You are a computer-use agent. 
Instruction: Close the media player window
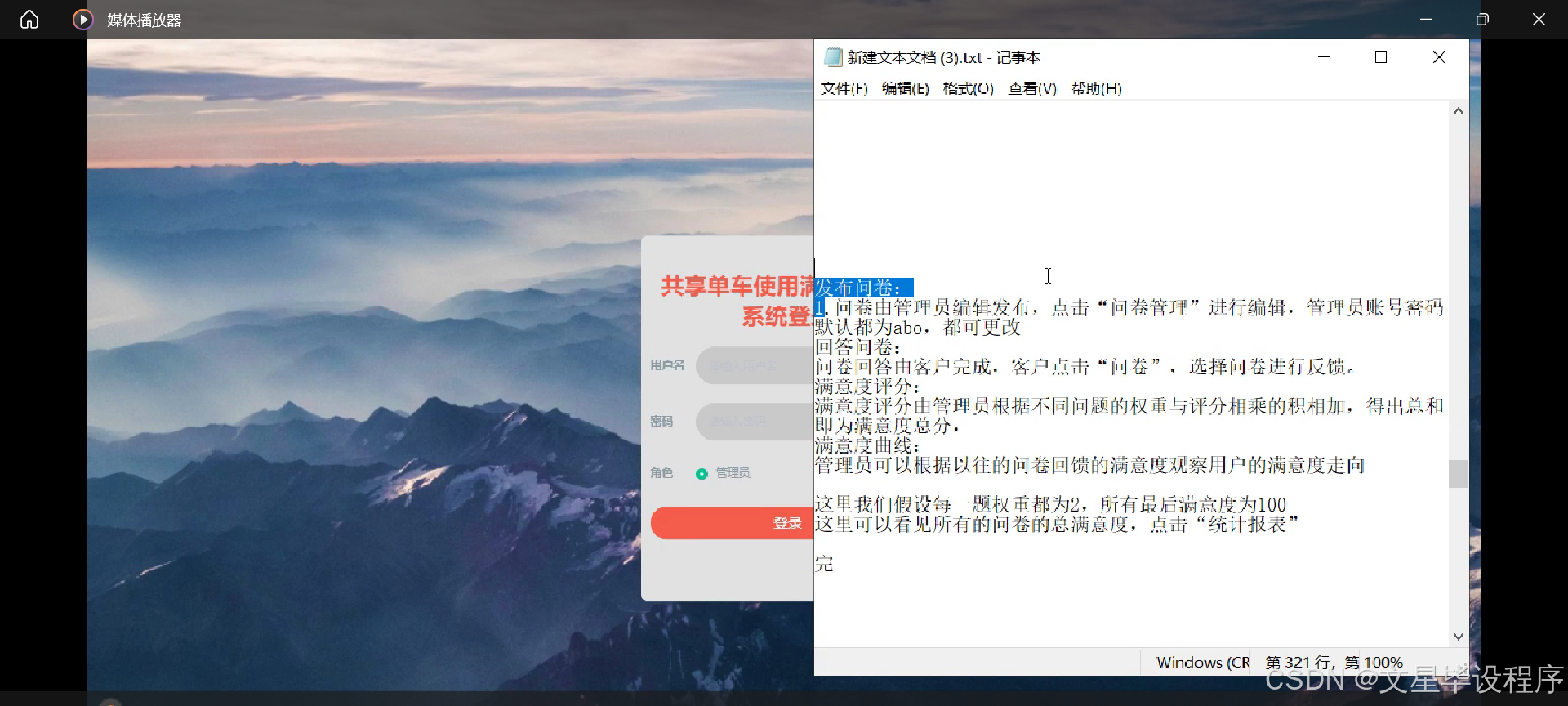pyautogui.click(x=1539, y=20)
